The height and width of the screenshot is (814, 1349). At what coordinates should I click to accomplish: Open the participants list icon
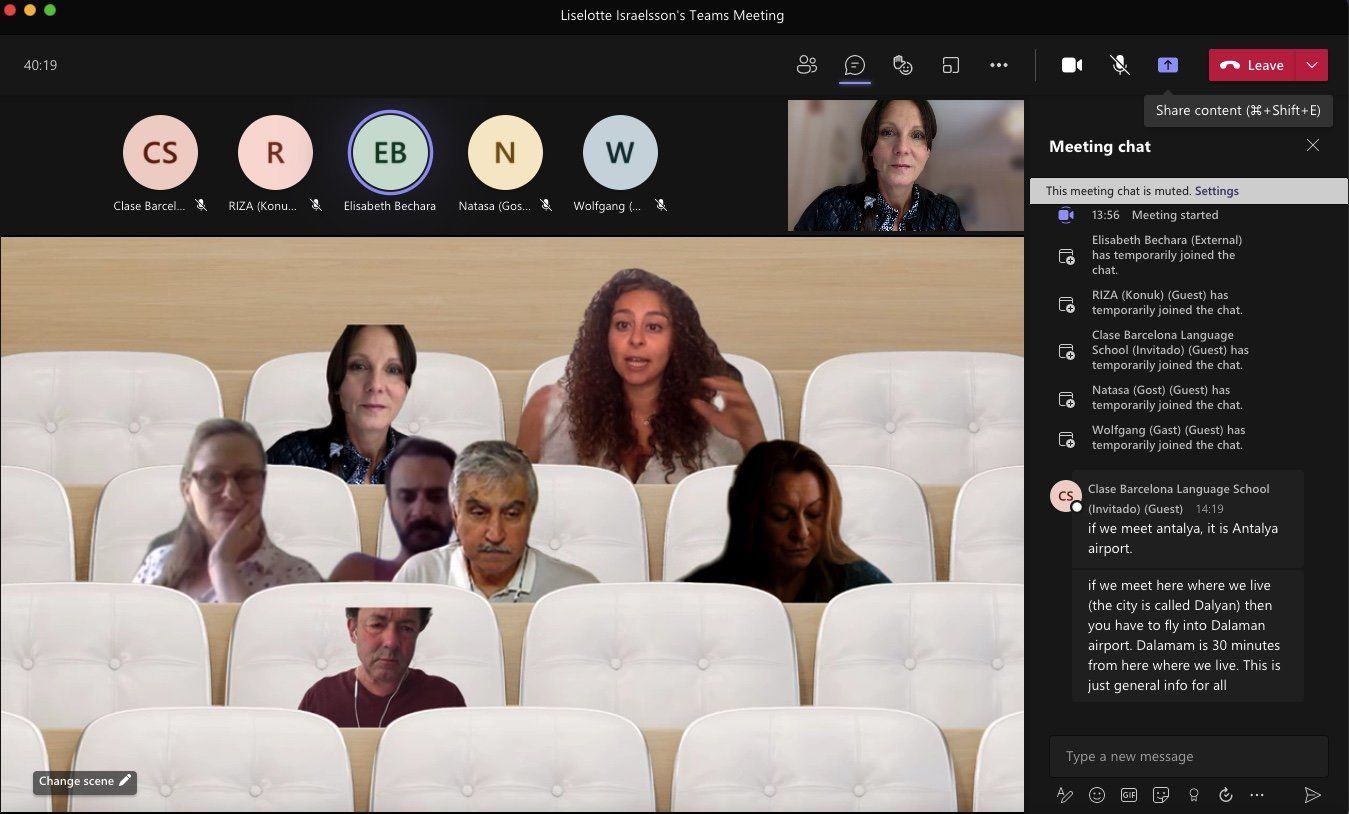tap(806, 65)
